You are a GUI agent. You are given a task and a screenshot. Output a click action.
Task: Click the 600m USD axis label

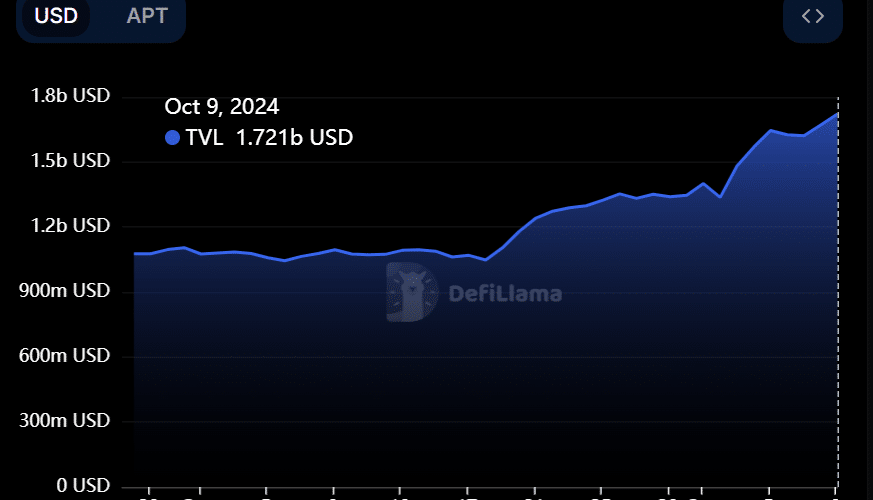(65, 356)
